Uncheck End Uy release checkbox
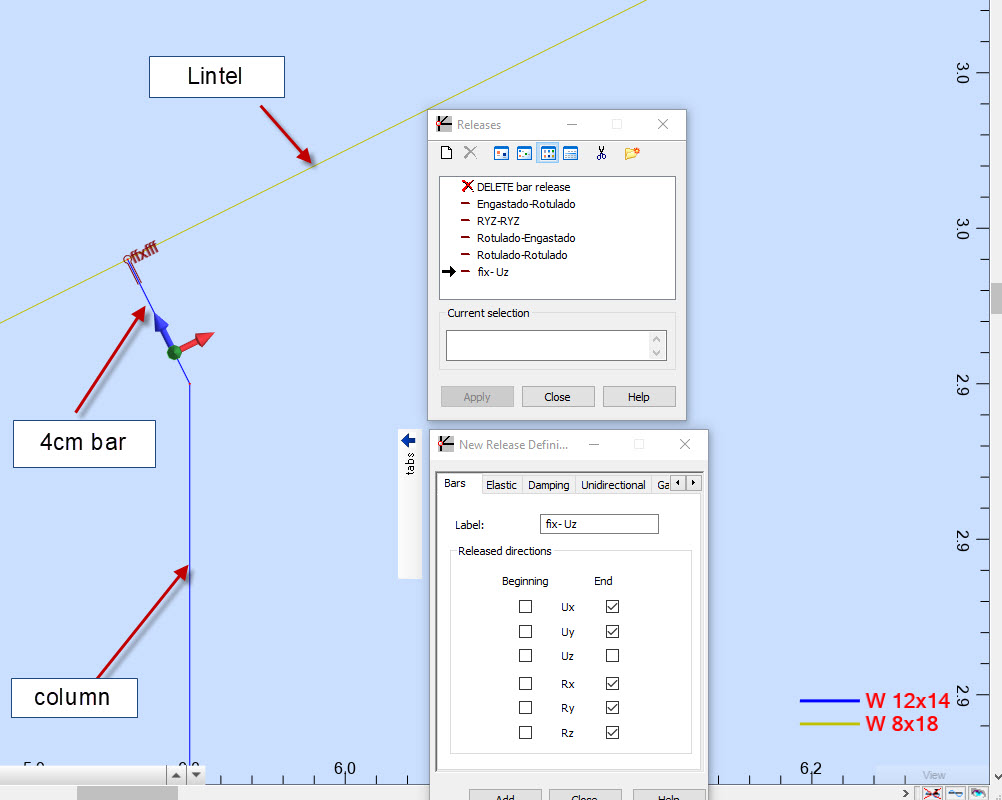The height and width of the screenshot is (800, 1002). [612, 631]
